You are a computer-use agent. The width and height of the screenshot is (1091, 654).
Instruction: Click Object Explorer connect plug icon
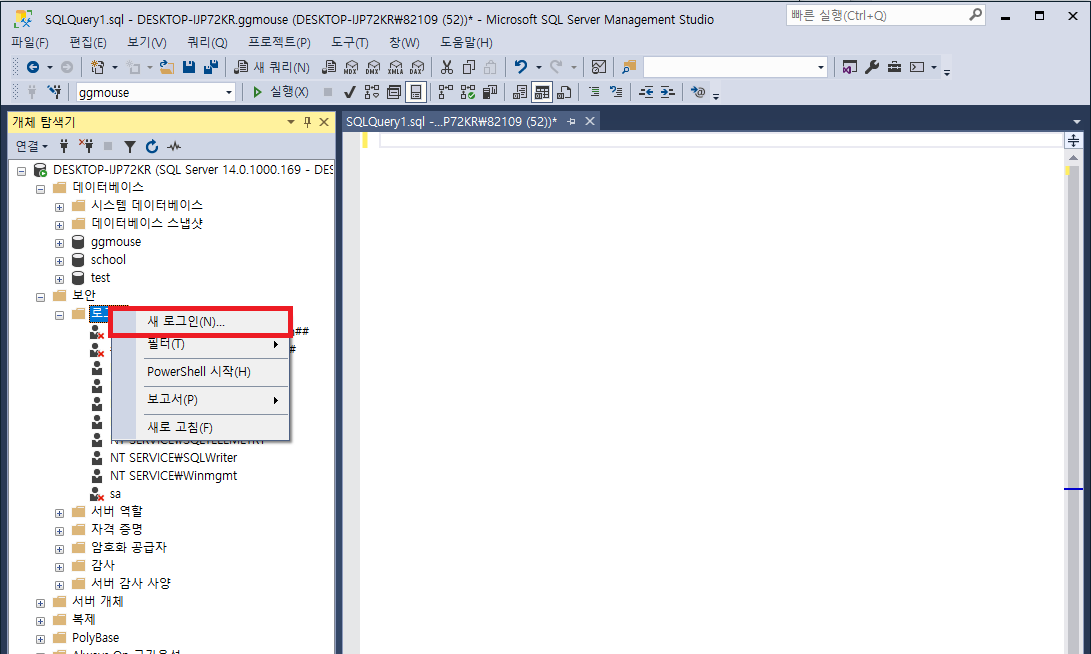tap(64, 146)
